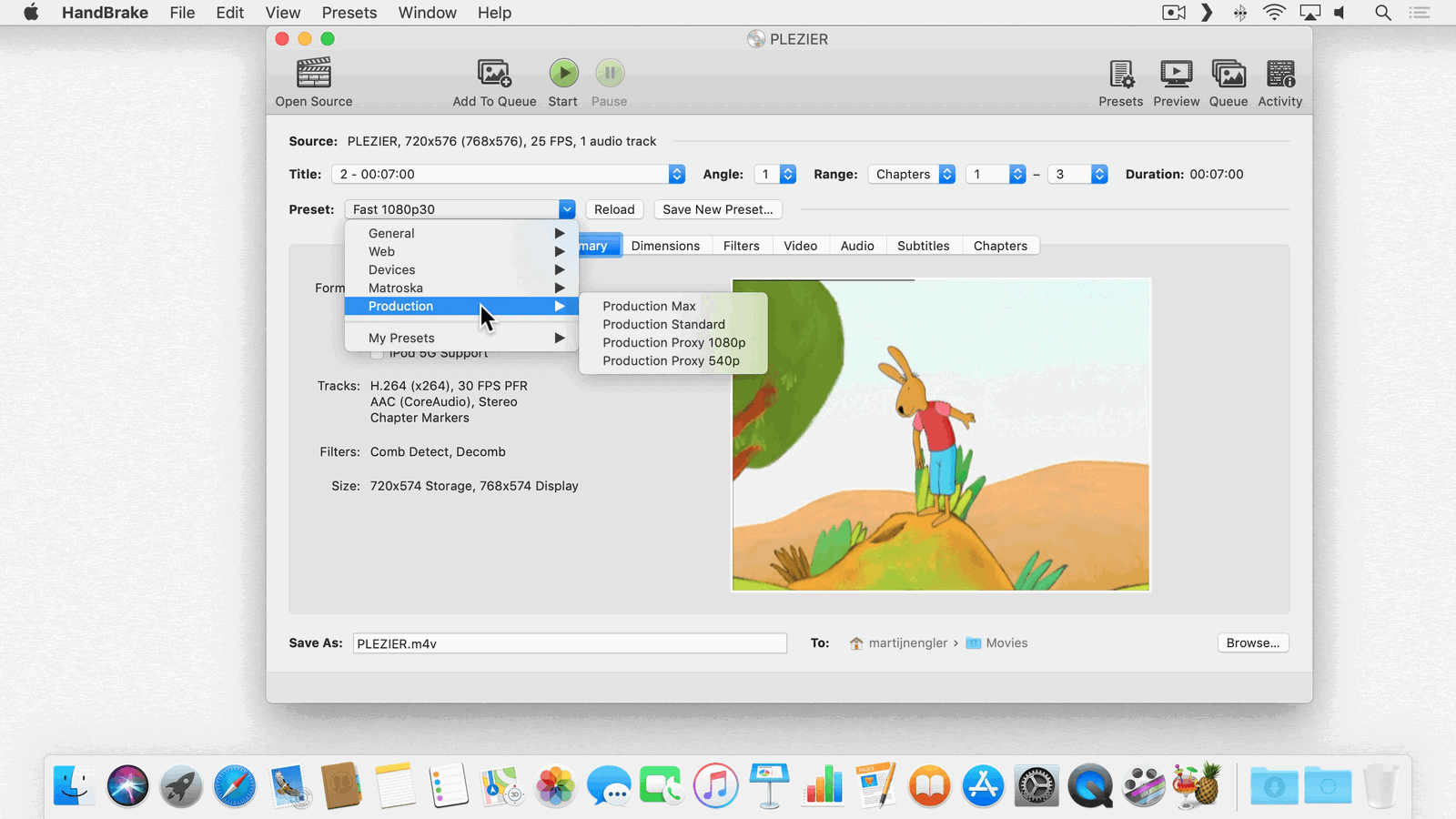Open Finder from the Dock
The image size is (1456, 819).
(x=74, y=785)
